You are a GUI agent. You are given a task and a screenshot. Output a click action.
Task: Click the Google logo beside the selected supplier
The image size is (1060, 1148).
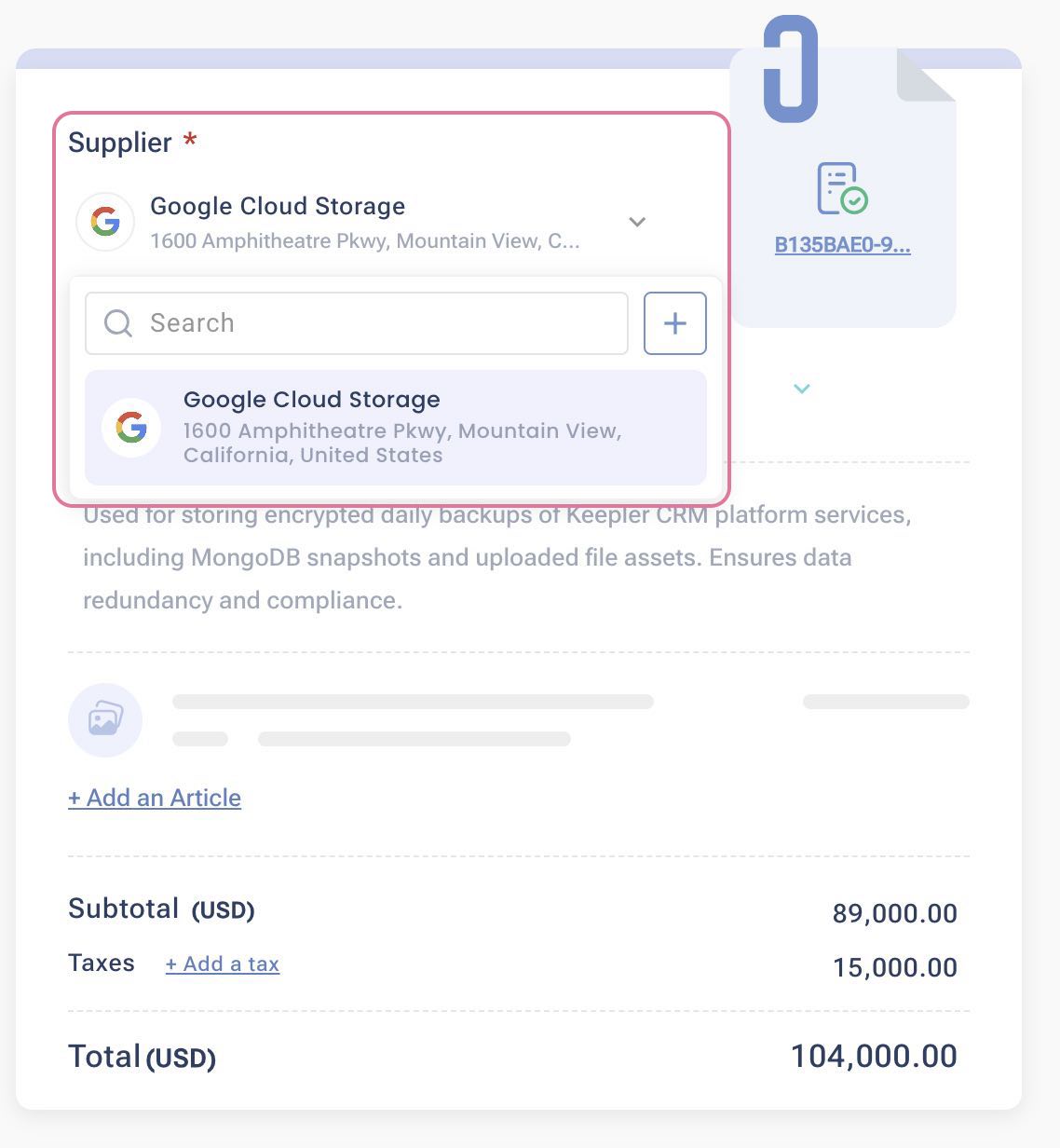(105, 222)
